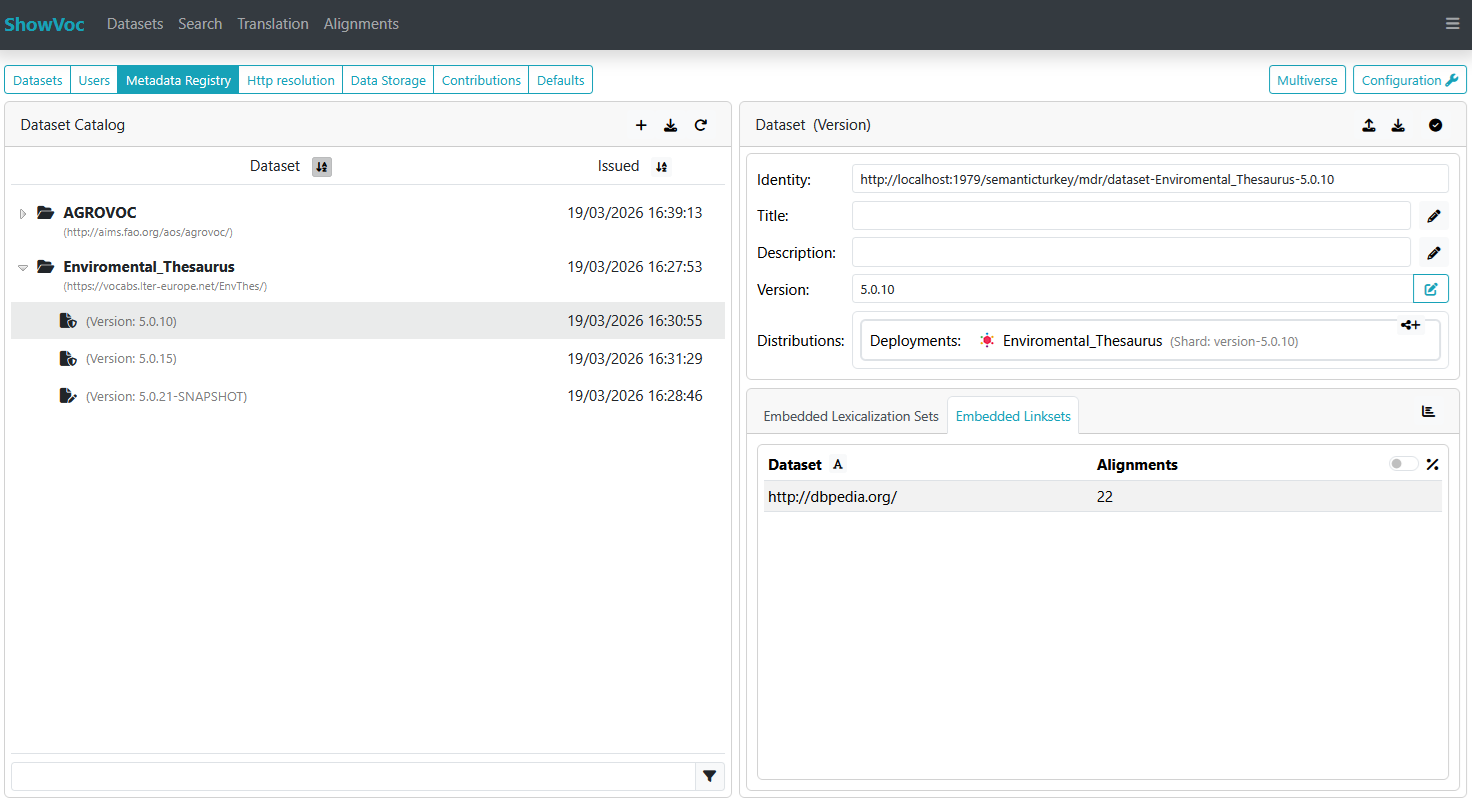The image size is (1472, 804).
Task: Click the issued time 19/03/2026 16:39:13
Action: click(635, 213)
